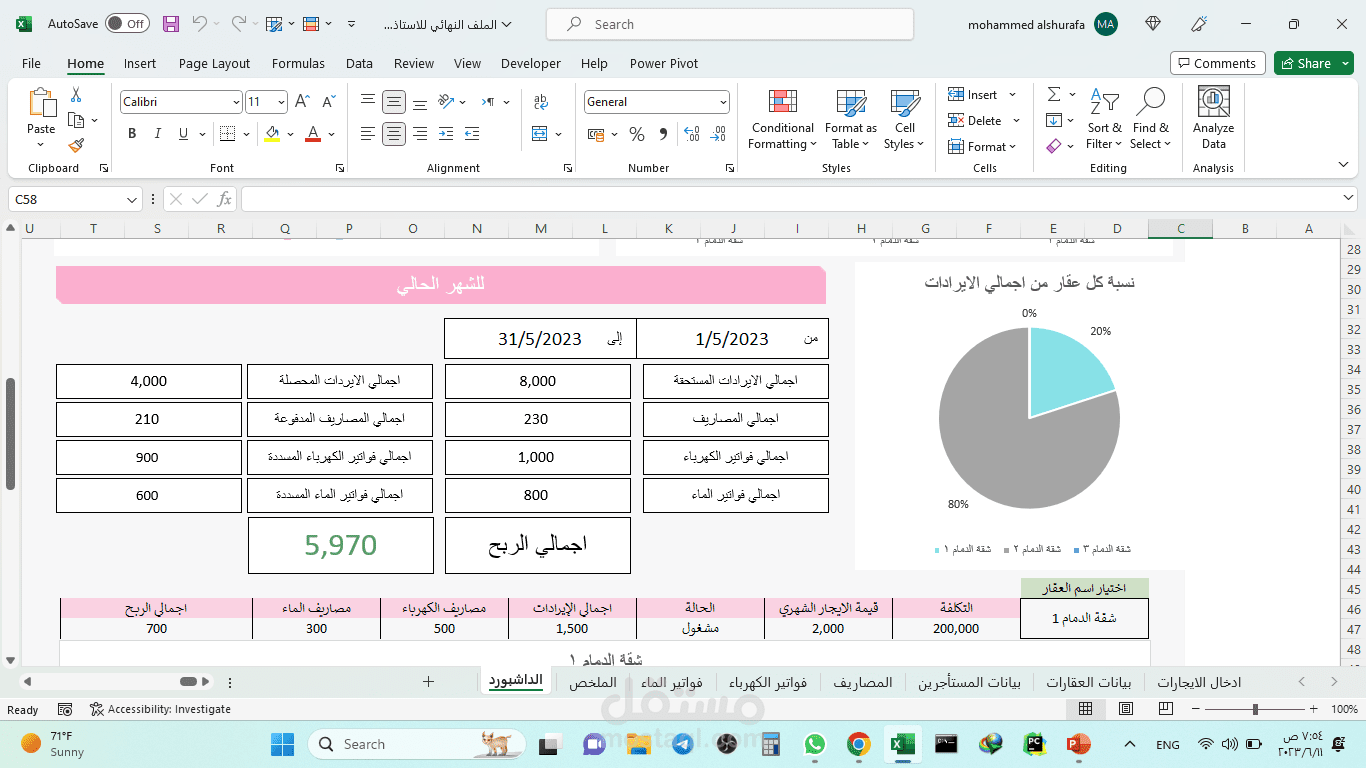1366x768 pixels.
Task: Add a new sheet with plus icon
Action: click(428, 682)
